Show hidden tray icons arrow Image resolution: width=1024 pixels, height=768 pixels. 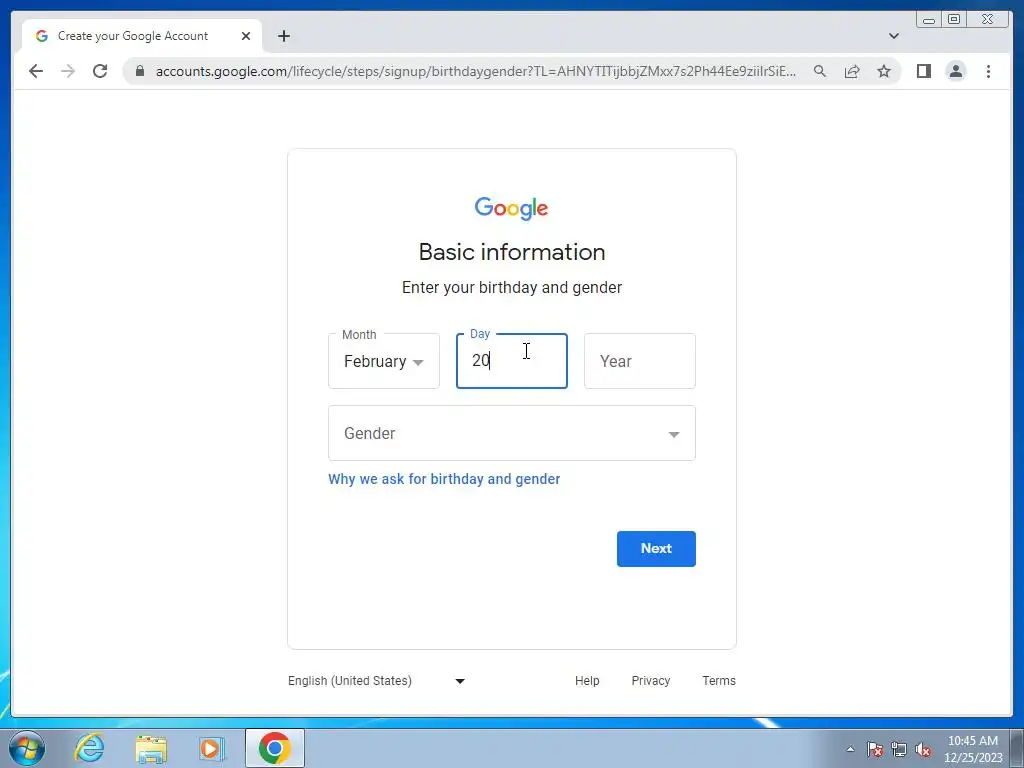(x=850, y=749)
